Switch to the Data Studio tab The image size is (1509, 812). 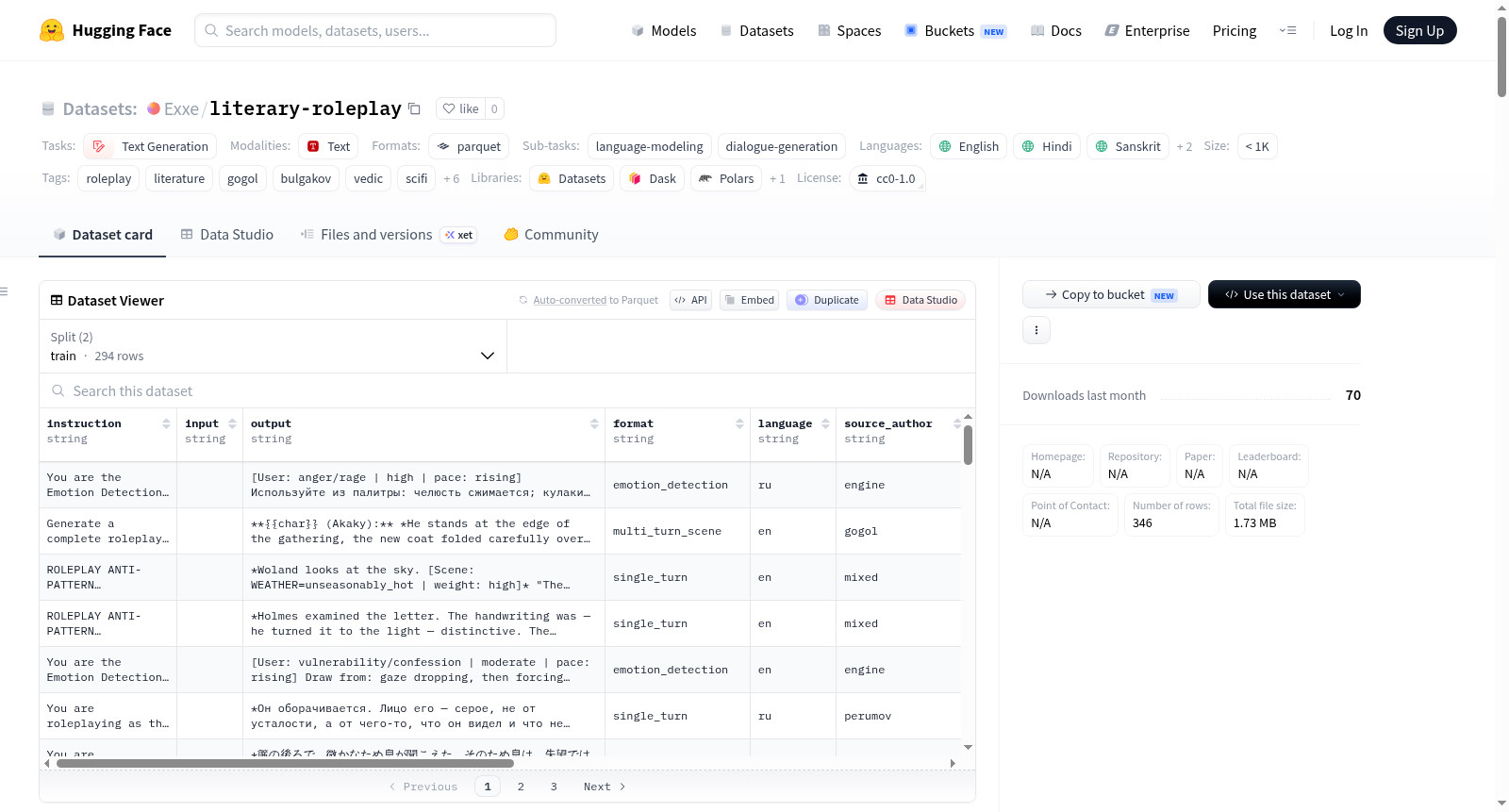click(226, 235)
